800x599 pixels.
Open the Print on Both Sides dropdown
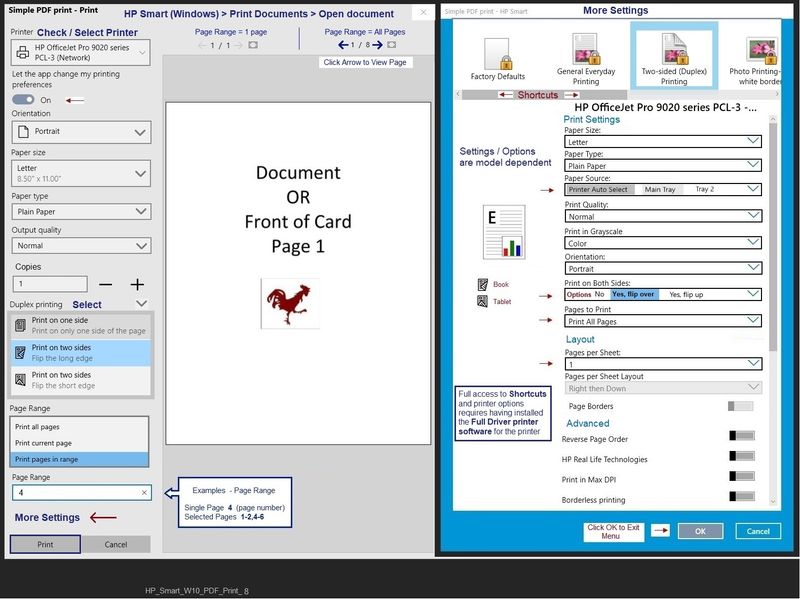click(x=663, y=294)
